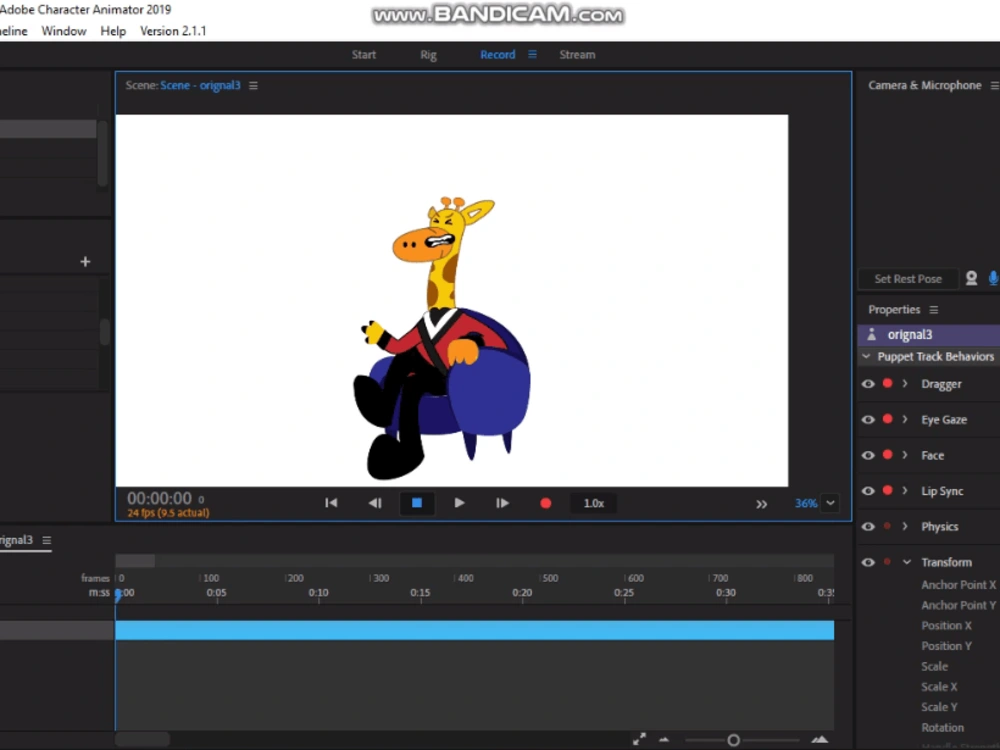Click the plus add button in left panel
Screen dimensions: 1000x750
pos(85,261)
